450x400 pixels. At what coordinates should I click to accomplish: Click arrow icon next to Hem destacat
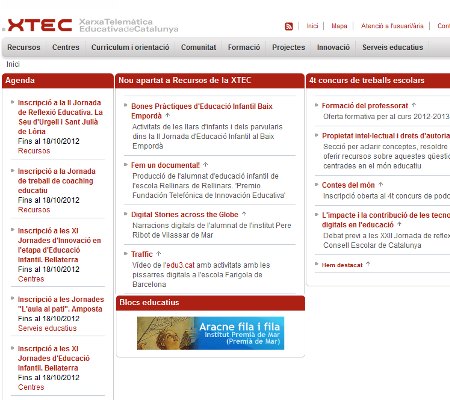[368, 264]
